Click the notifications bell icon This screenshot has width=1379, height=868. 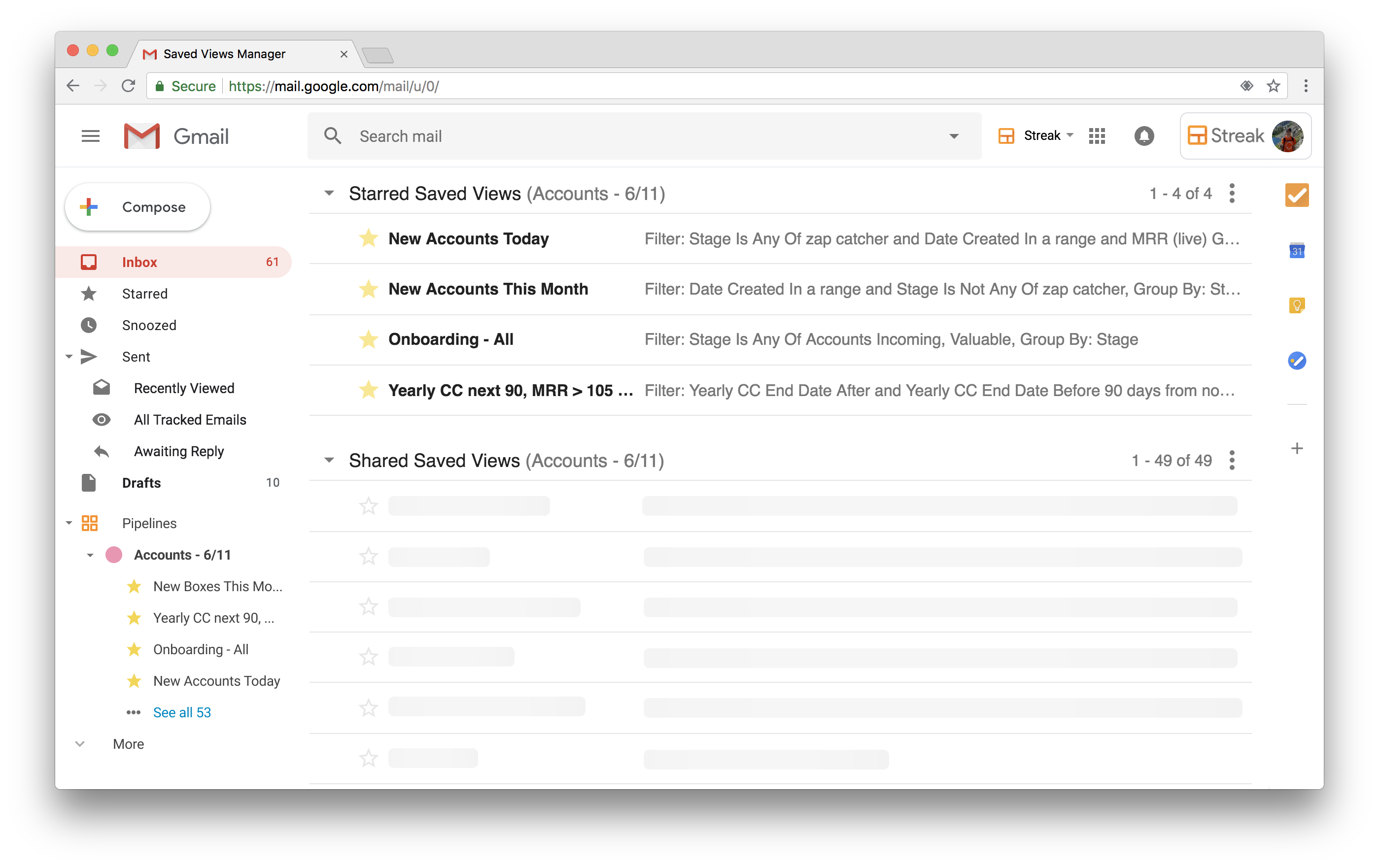1143,135
